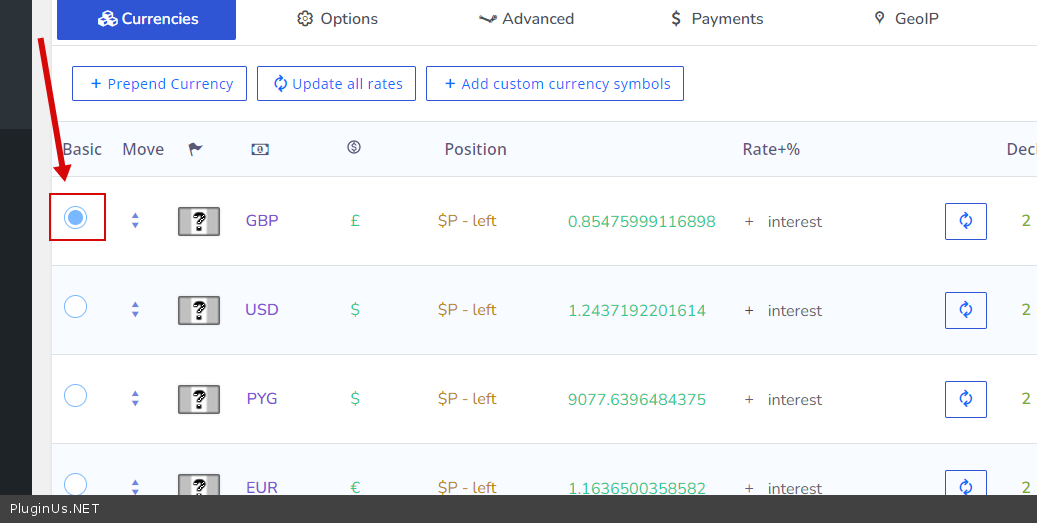Open GBP symbol position dropdown
This screenshot has height=523, width=1037.
(467, 221)
